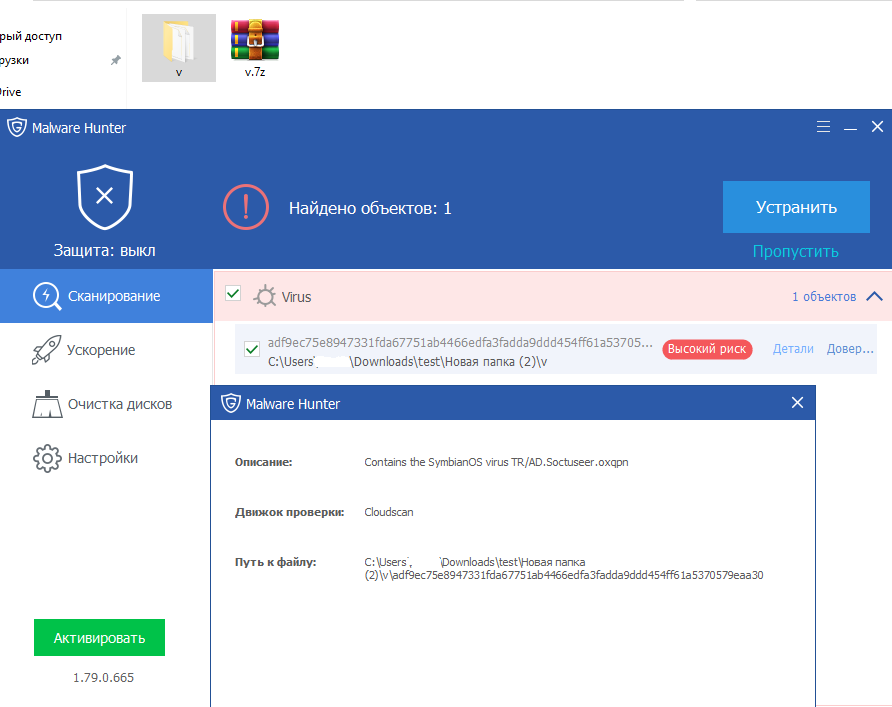Click the Описание label in popup
Viewport: 892px width, 707px height.
[x=263, y=462]
